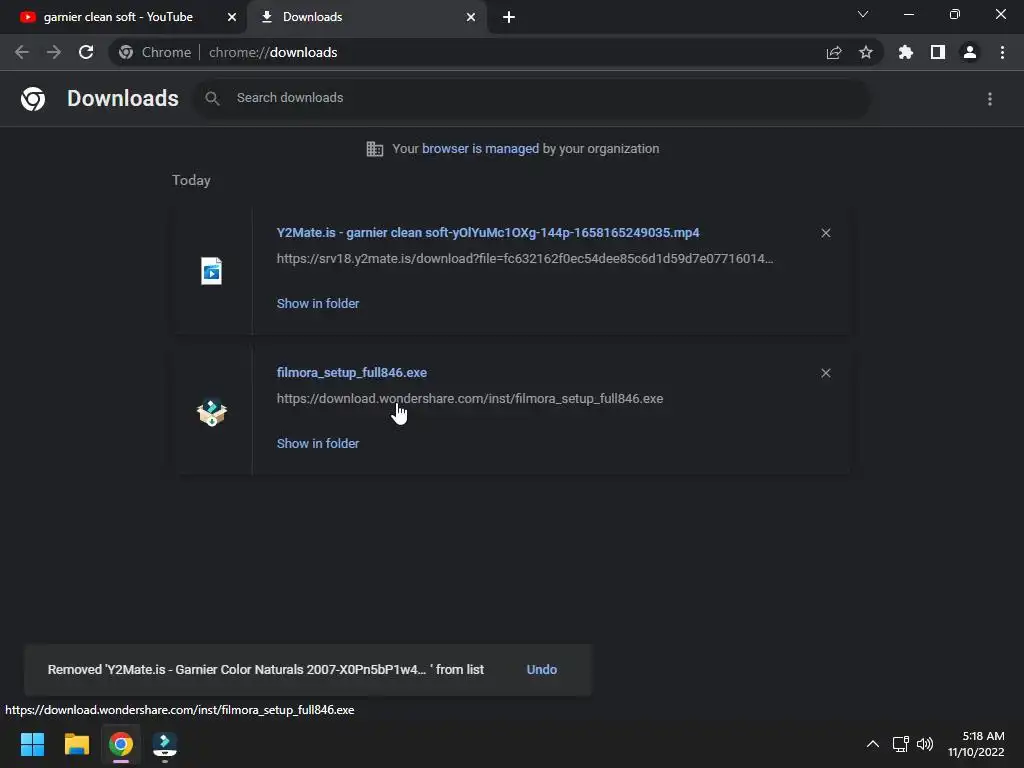Bookmark this page with the star icon
The width and height of the screenshot is (1024, 768).
click(866, 52)
